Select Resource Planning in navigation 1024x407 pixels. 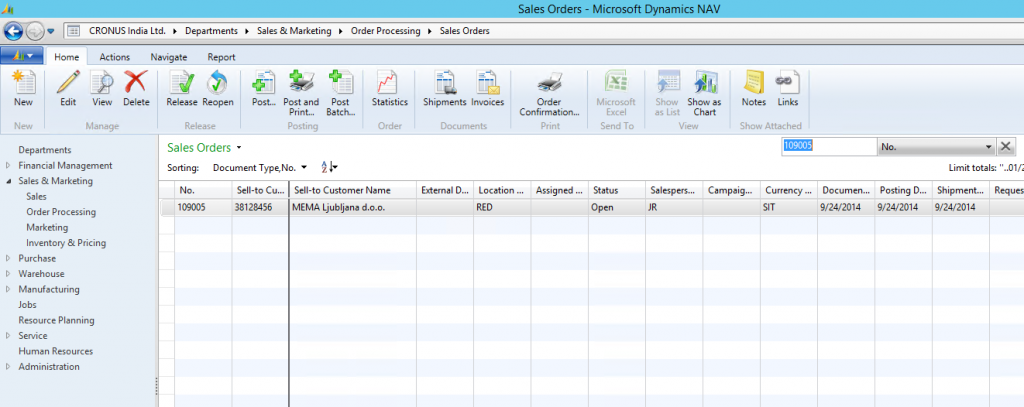point(56,321)
